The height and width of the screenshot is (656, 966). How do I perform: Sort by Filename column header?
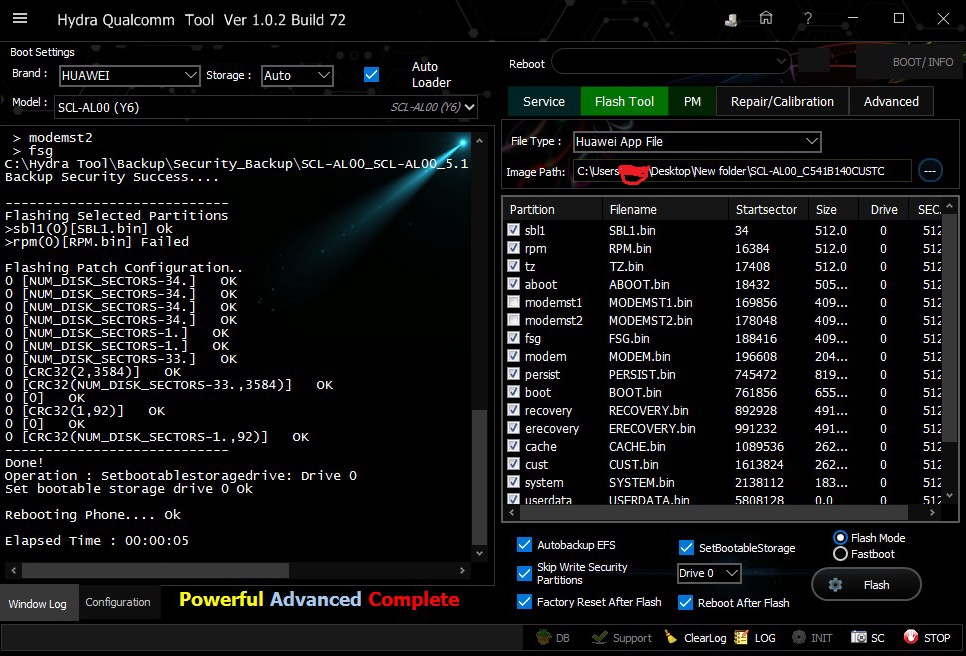[665, 209]
